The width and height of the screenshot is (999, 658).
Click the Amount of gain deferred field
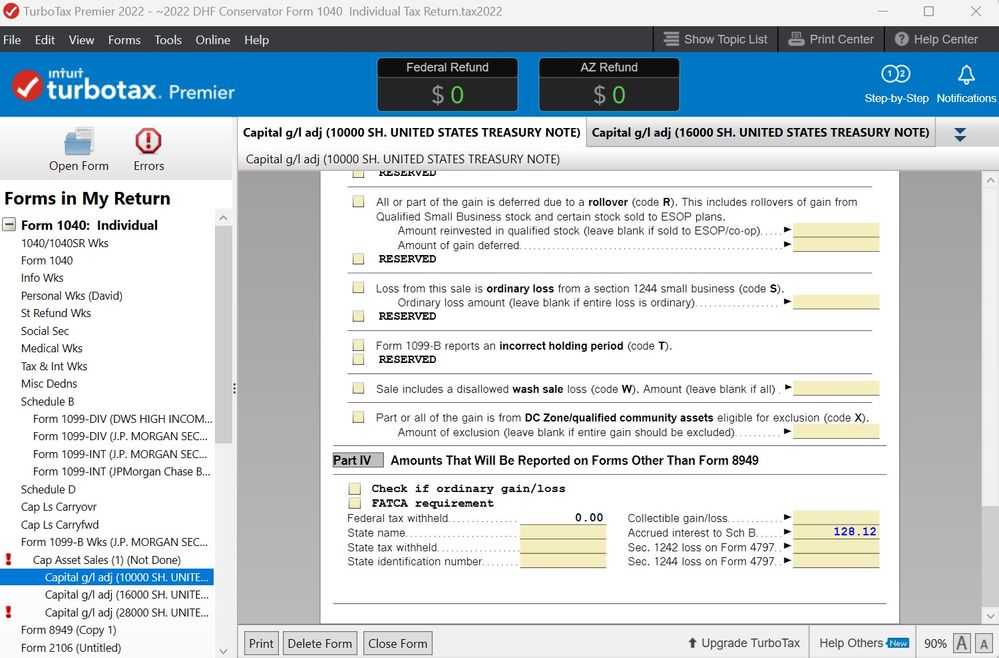[x=836, y=245]
